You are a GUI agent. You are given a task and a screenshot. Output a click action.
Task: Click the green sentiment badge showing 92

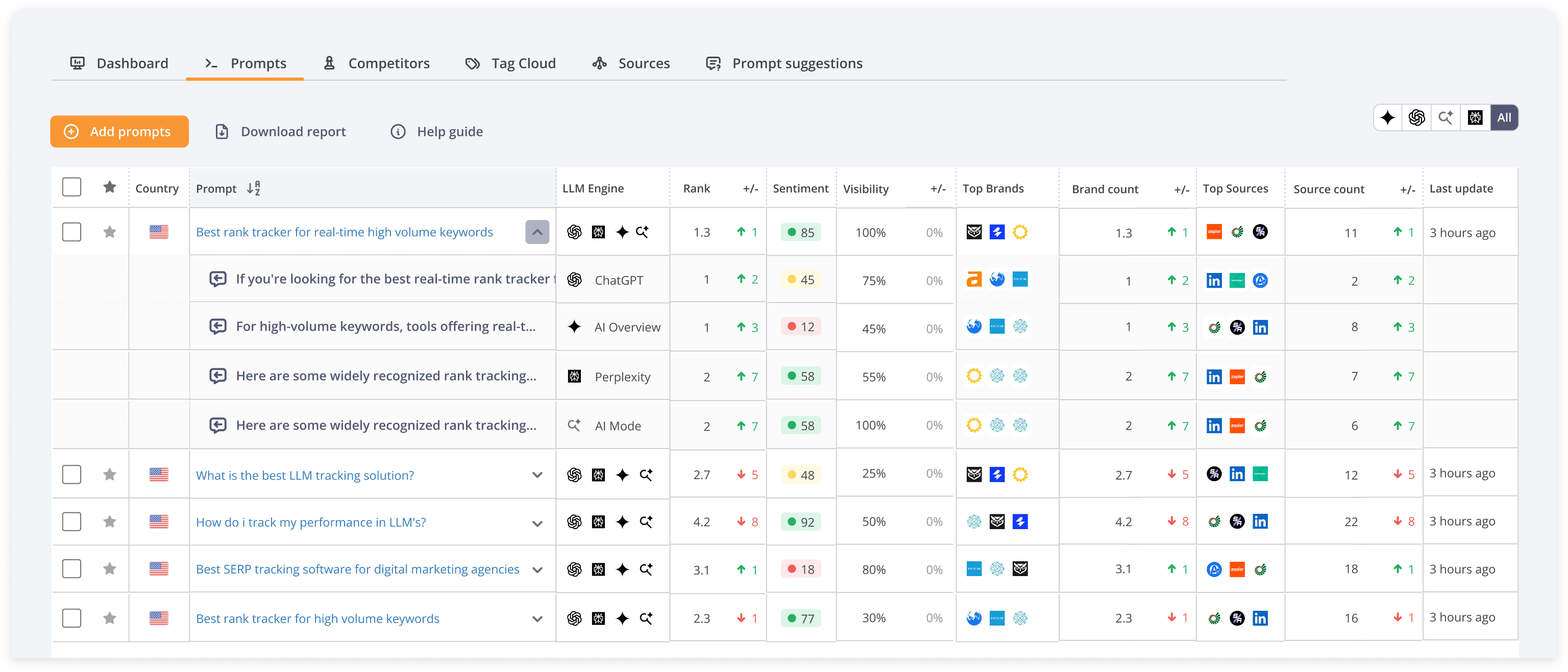coord(801,521)
